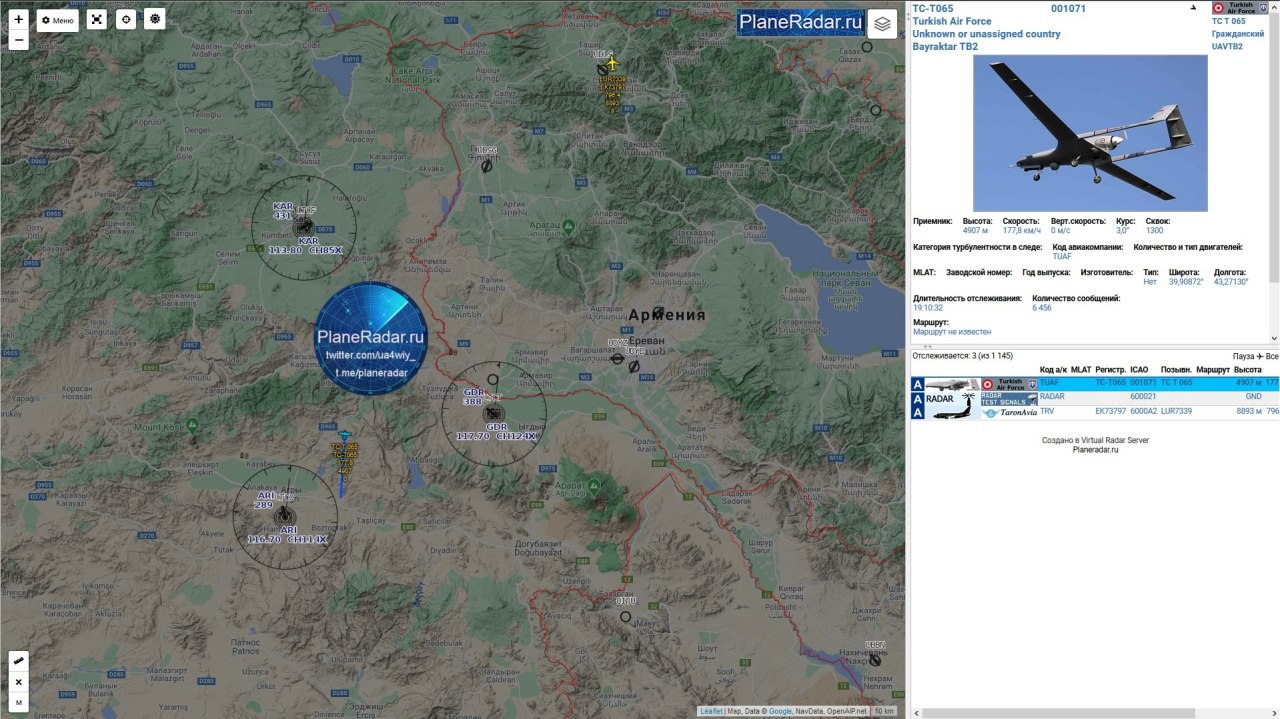Click squawk value 1300
1280x719 pixels.
tap(1154, 231)
